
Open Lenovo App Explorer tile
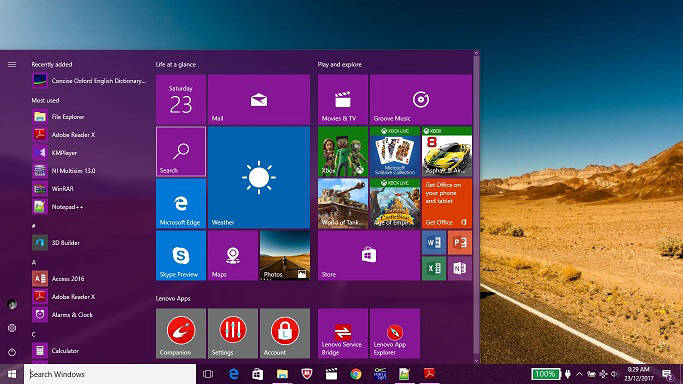[x=395, y=333]
